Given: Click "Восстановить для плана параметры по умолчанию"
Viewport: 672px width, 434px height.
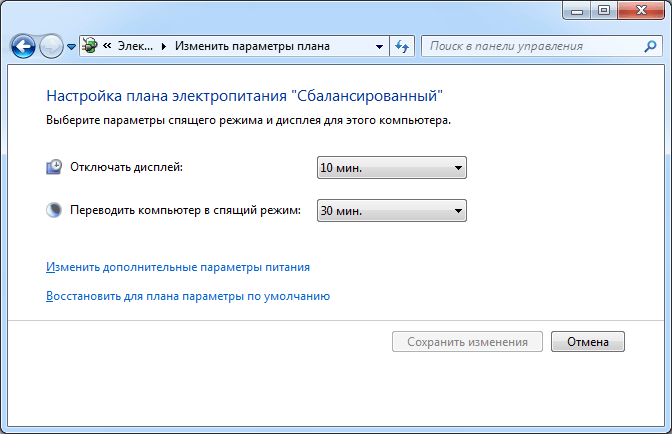Looking at the screenshot, I should click(188, 296).
